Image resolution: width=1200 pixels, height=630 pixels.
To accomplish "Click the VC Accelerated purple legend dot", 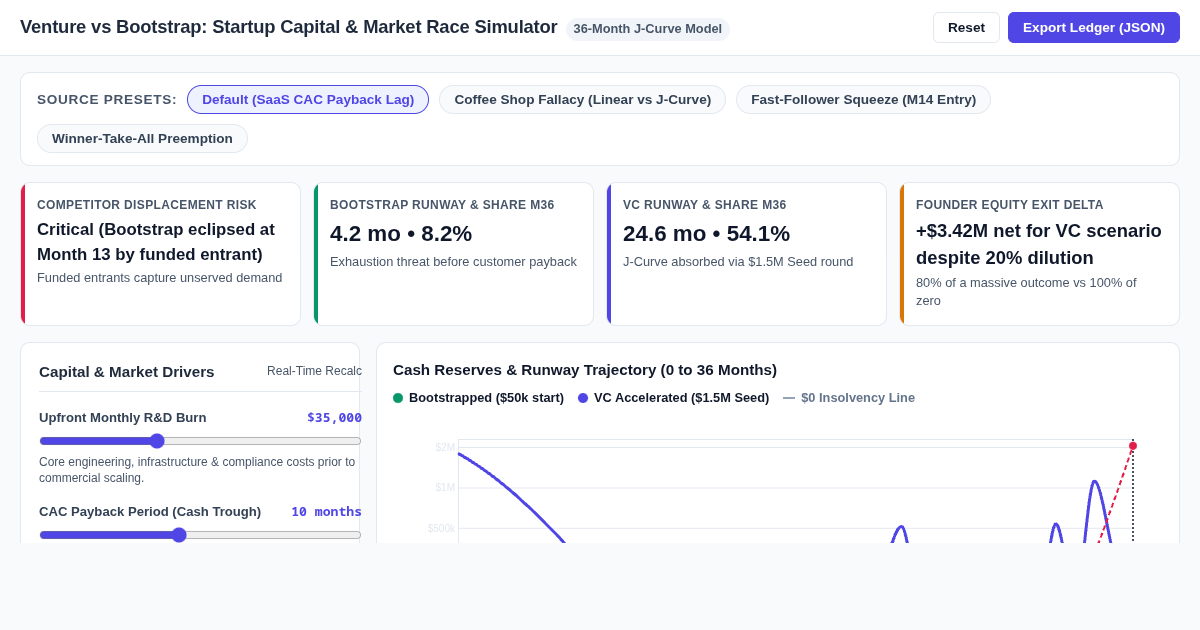I will pyautogui.click(x=583, y=398).
